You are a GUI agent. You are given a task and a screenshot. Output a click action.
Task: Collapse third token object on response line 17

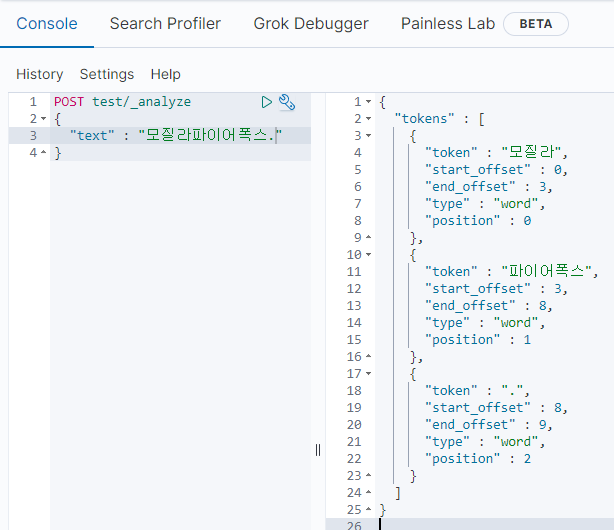[369, 374]
